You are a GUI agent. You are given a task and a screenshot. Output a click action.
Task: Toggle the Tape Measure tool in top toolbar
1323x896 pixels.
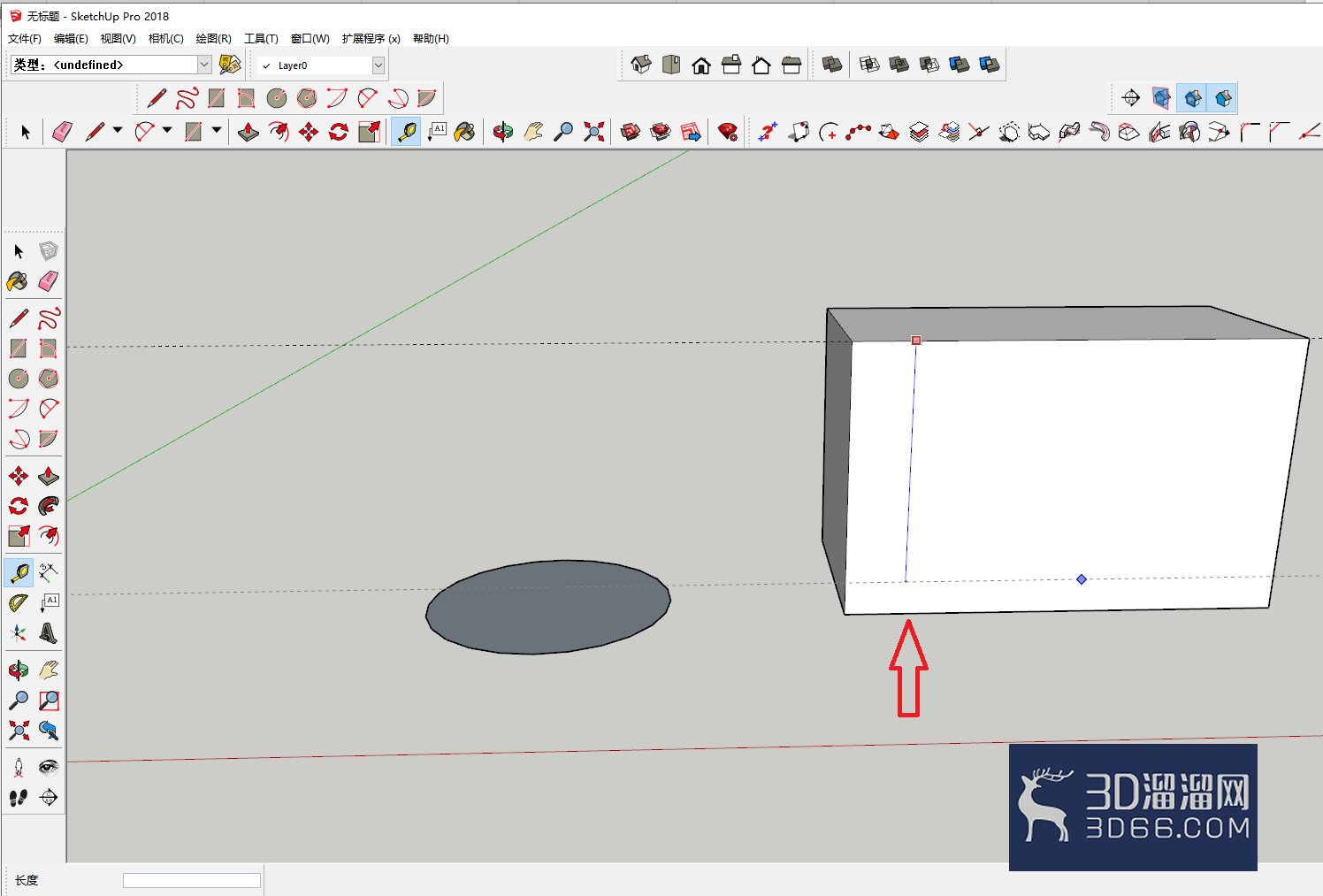[406, 132]
